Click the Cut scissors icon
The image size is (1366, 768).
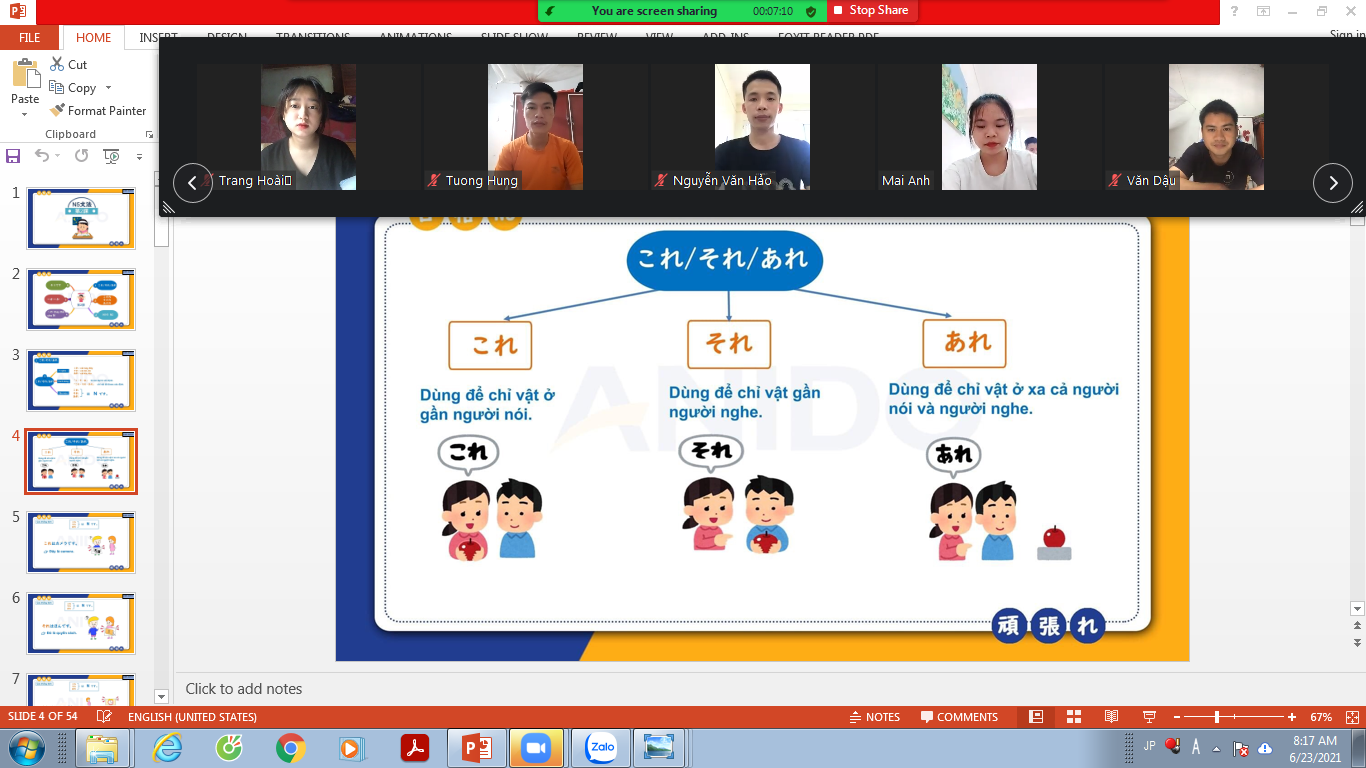[57, 64]
